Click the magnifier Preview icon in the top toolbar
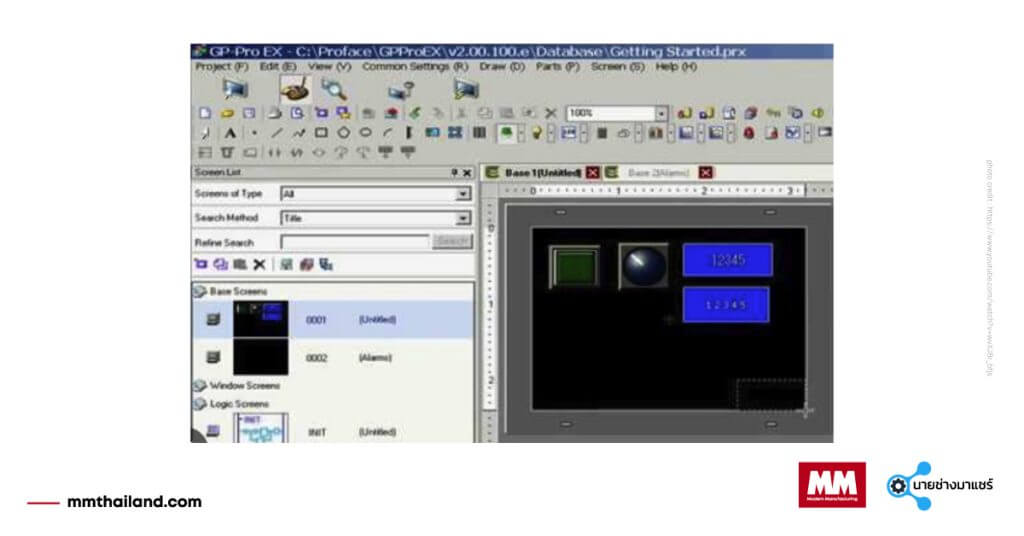This screenshot has height=536, width=1024. (333, 90)
